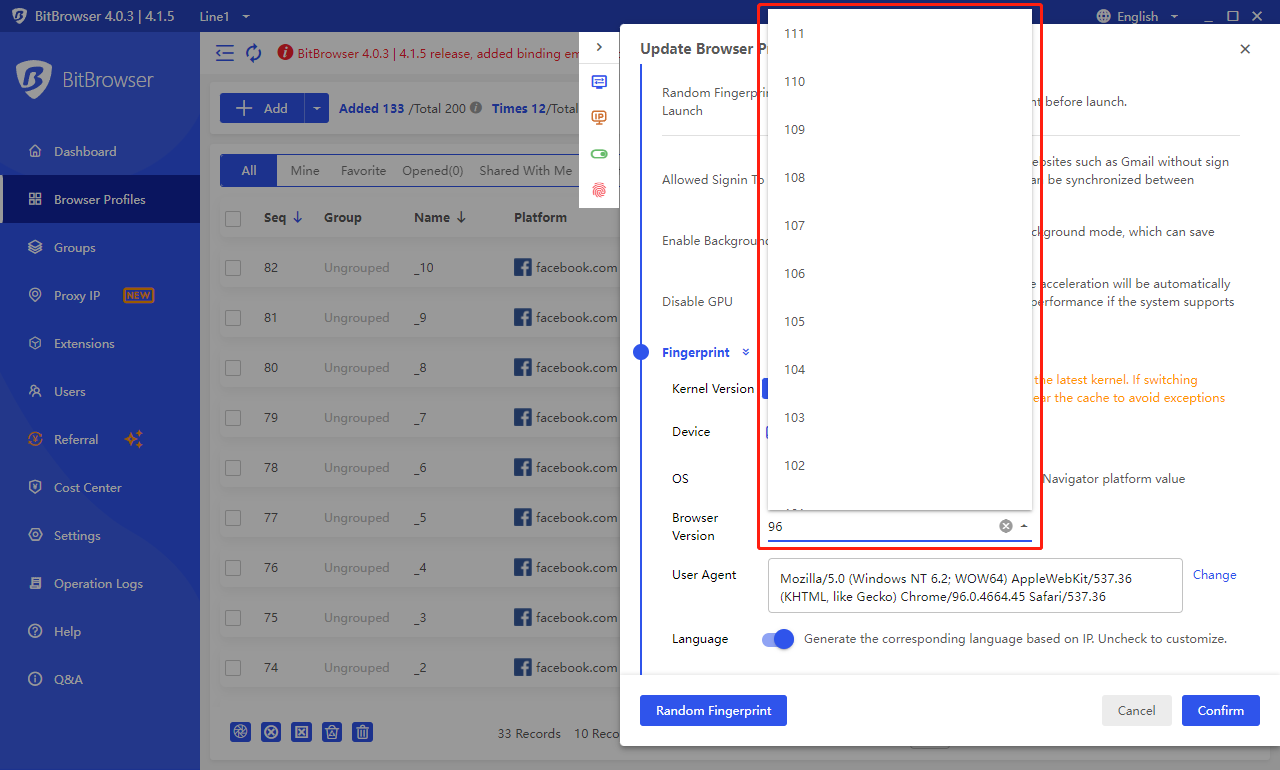Tick the checkbox for row Seq 80
The height and width of the screenshot is (770, 1280).
233,368
